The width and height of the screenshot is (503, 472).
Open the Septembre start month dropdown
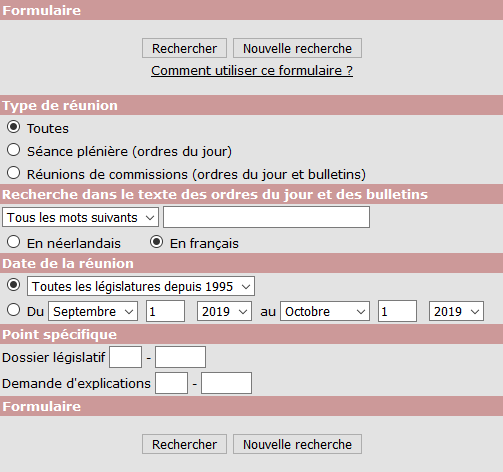pyautogui.click(x=93, y=311)
